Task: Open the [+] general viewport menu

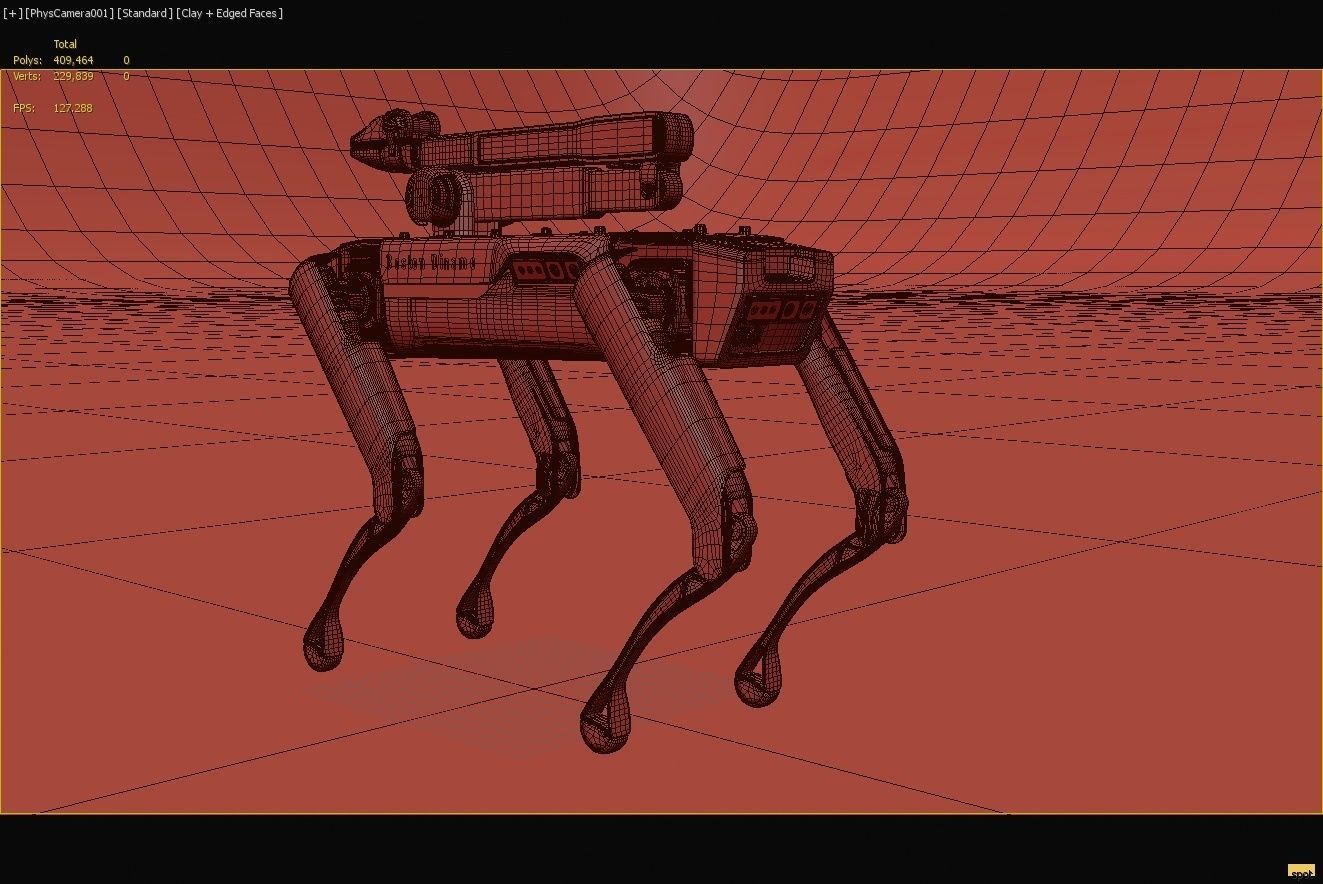Action: (x=12, y=13)
